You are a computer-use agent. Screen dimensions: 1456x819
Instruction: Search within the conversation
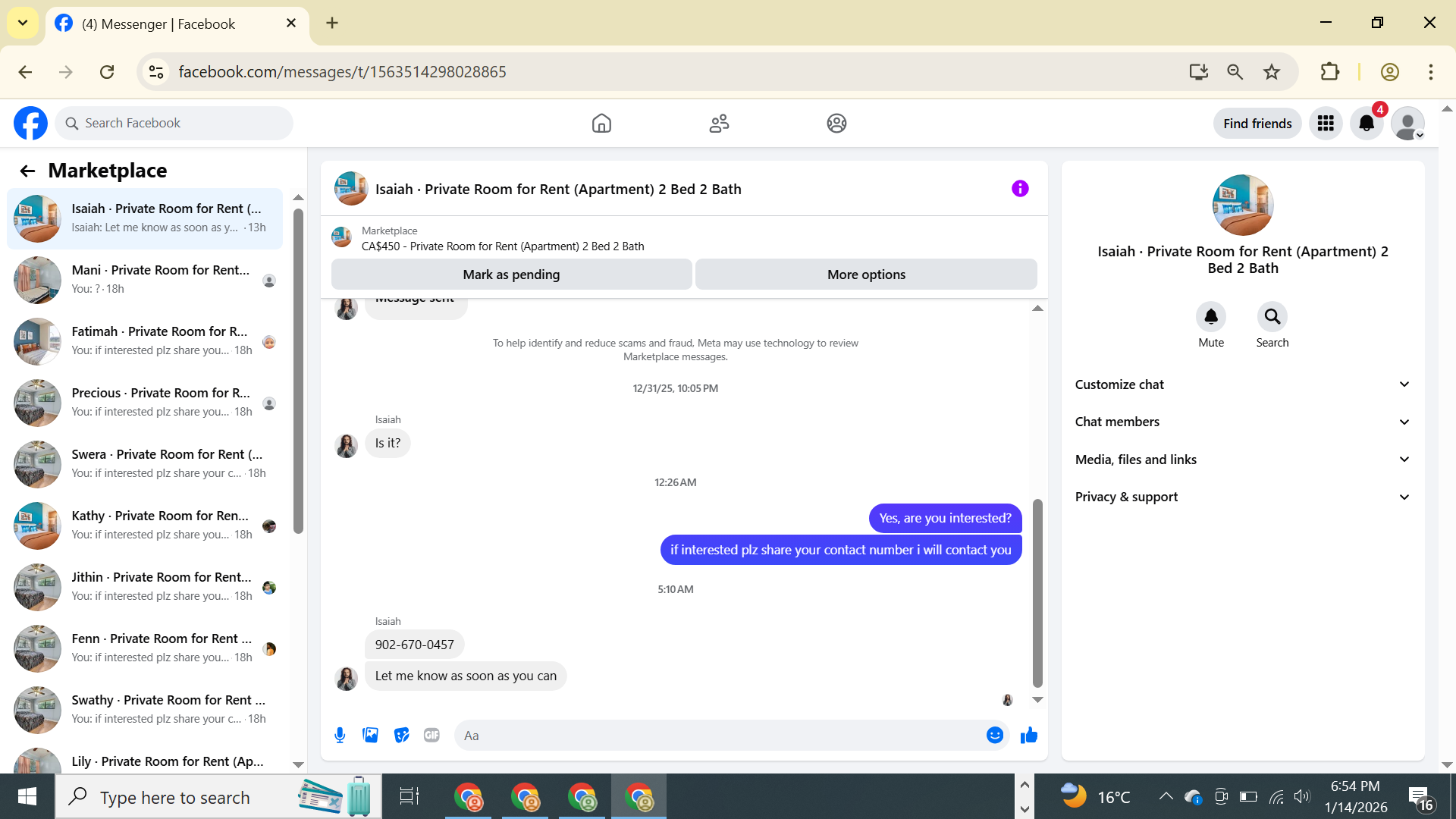pos(1272,317)
